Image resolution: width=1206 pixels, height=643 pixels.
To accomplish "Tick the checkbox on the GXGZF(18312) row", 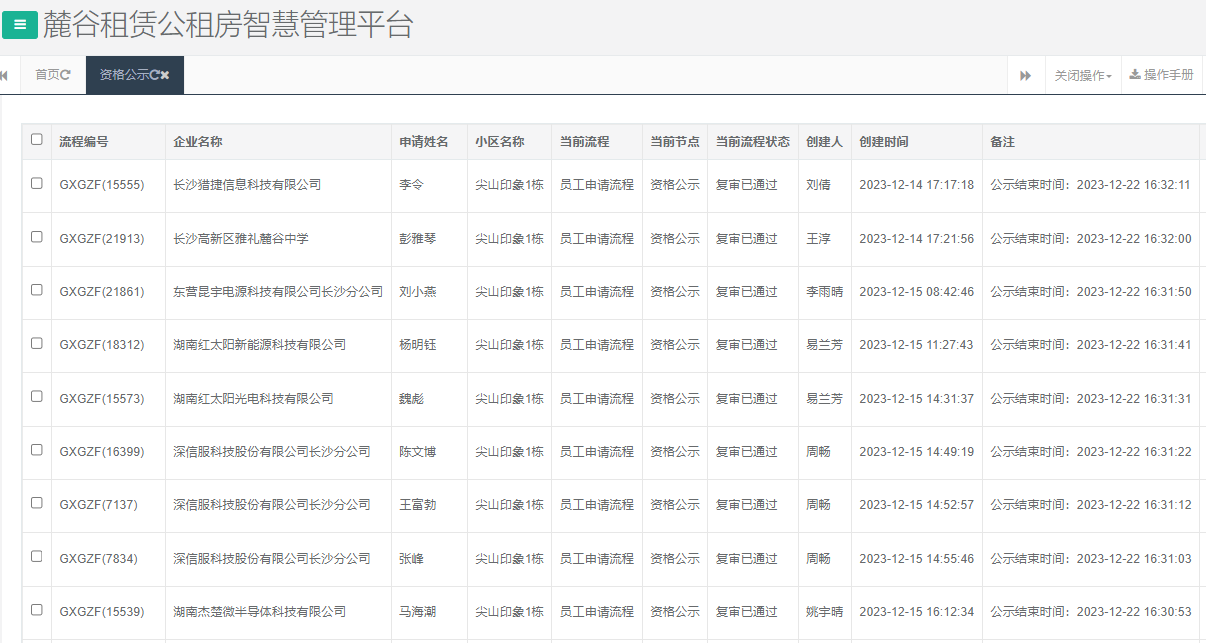I will (x=37, y=345).
